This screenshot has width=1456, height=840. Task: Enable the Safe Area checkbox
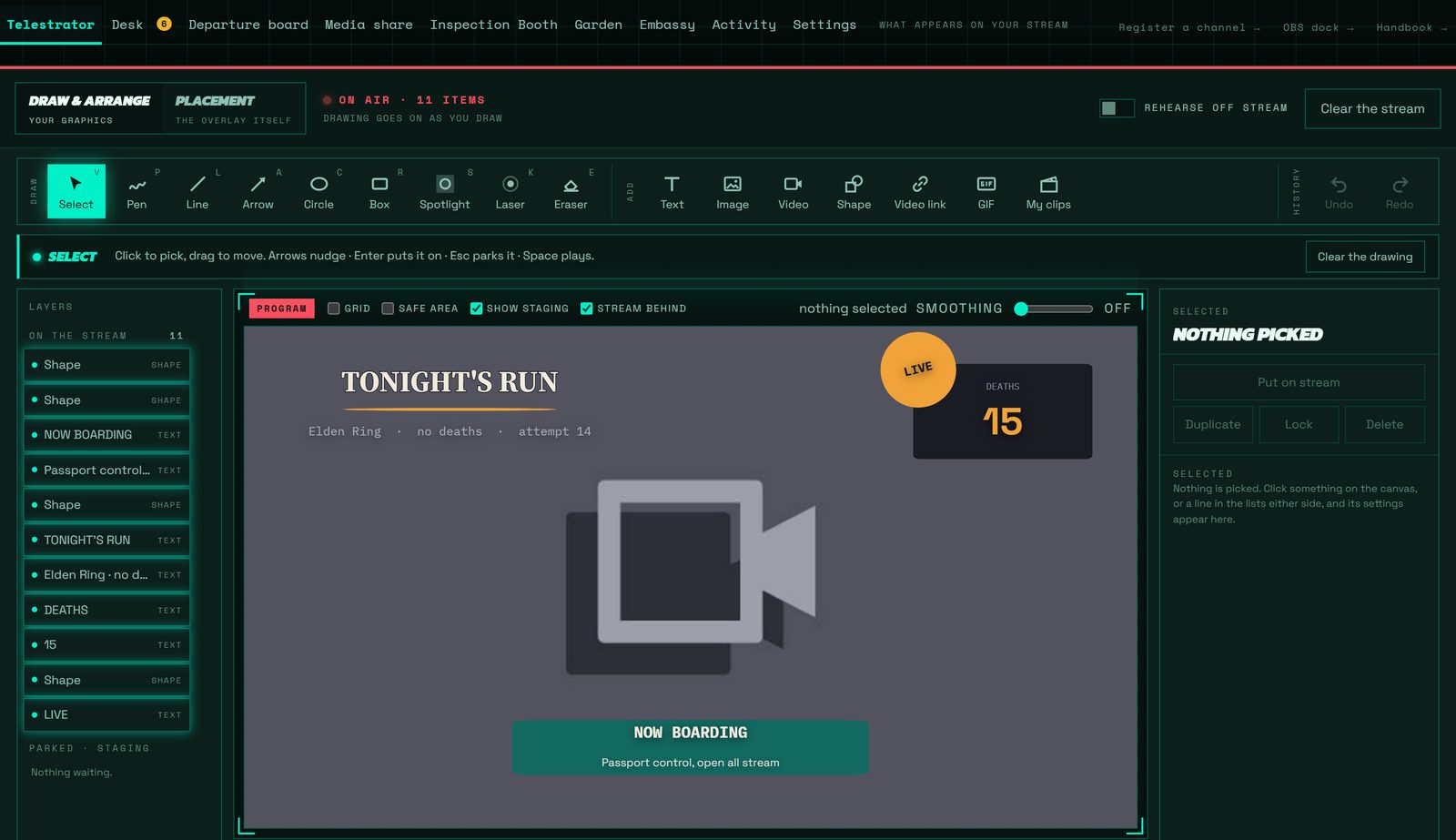click(388, 309)
